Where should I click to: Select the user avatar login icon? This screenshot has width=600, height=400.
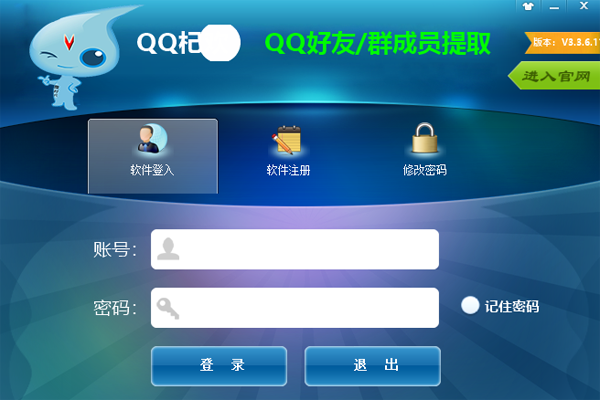point(152,138)
